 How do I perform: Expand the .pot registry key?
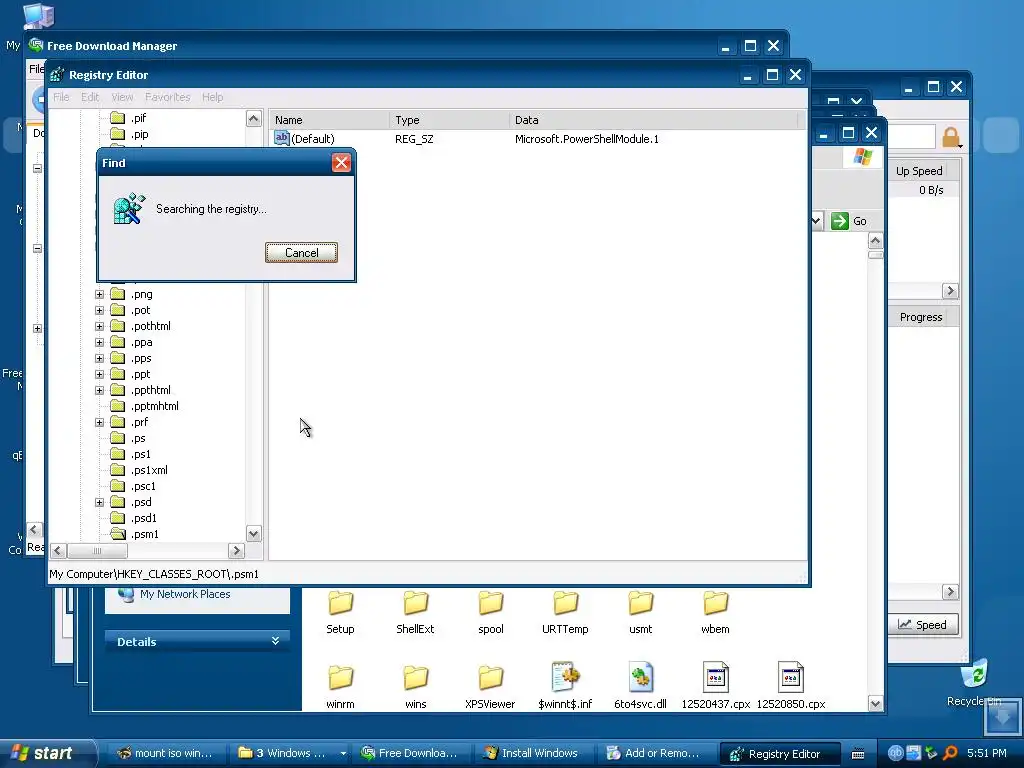click(x=99, y=310)
